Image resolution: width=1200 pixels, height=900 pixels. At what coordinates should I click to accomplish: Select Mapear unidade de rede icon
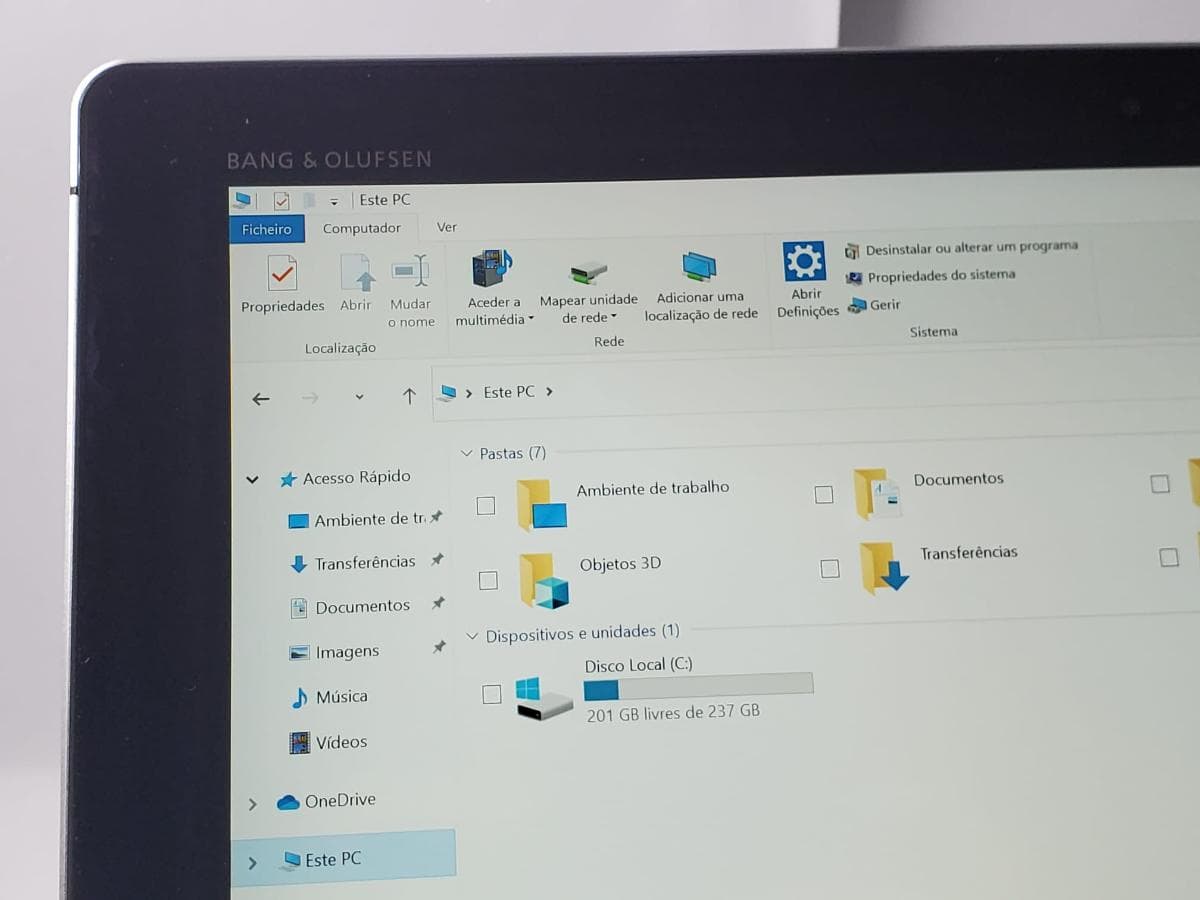(588, 270)
